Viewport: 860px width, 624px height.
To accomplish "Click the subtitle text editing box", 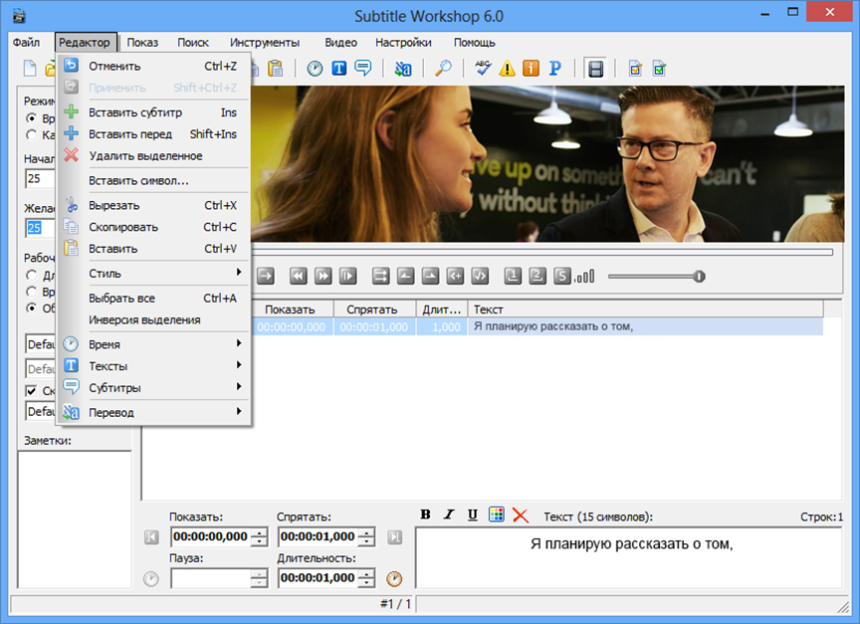I will click(x=629, y=558).
